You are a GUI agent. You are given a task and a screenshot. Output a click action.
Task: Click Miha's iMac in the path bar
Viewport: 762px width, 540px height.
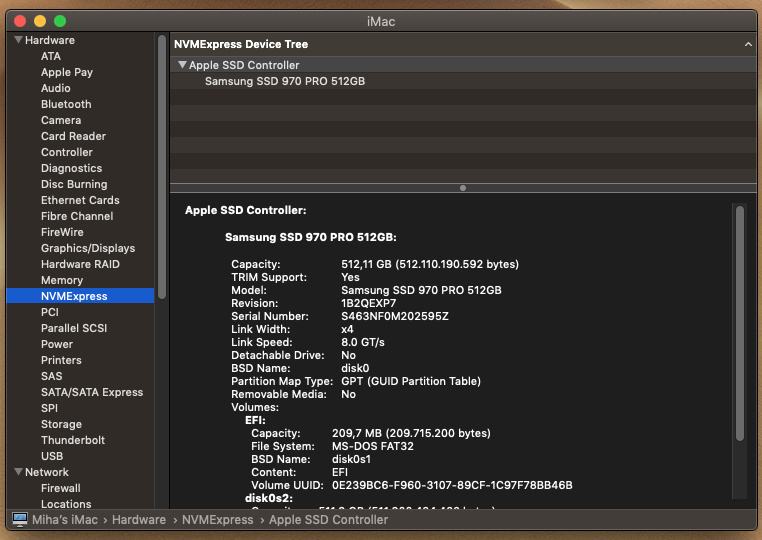[x=65, y=520]
